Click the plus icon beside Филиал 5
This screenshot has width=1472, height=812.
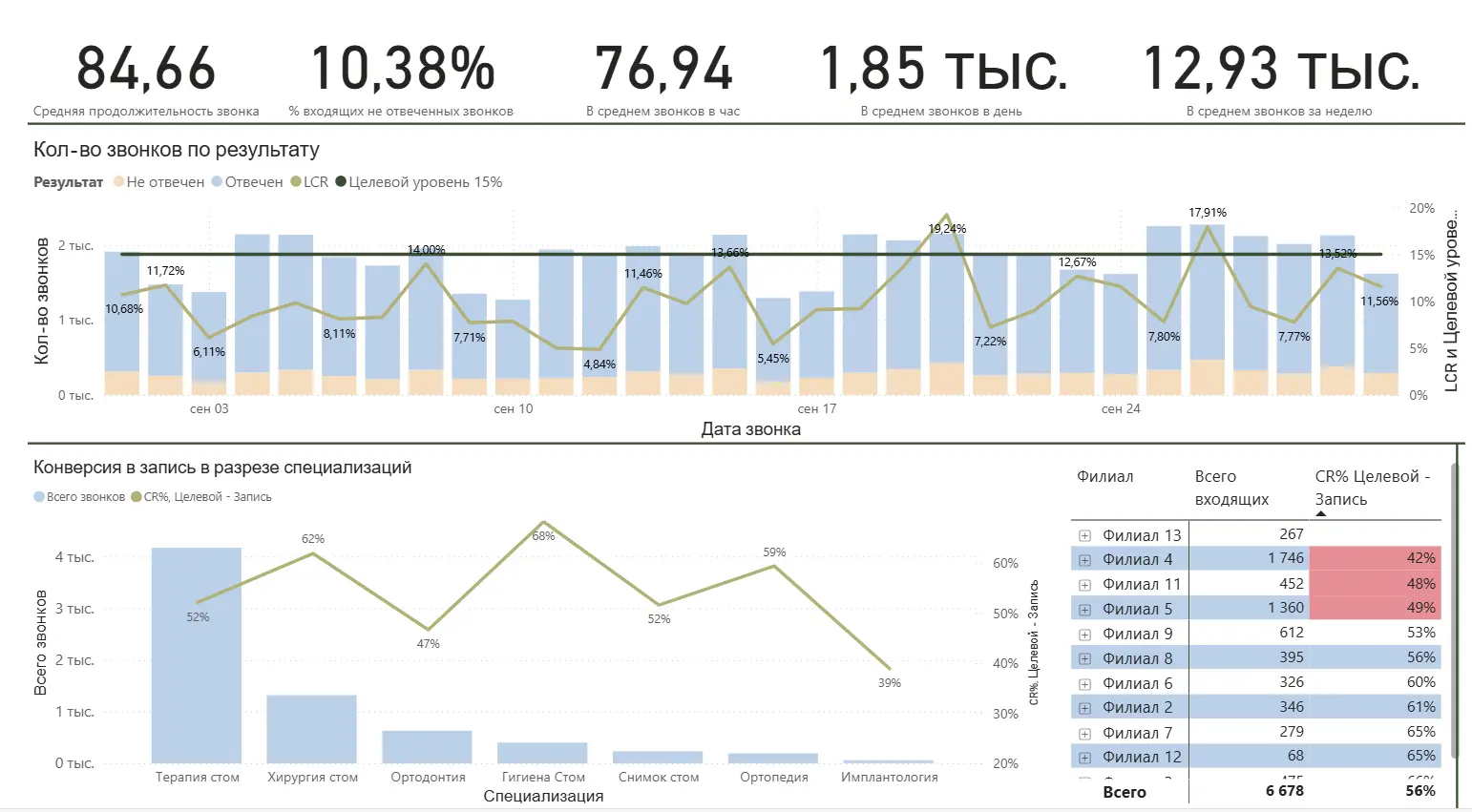pos(1084,610)
